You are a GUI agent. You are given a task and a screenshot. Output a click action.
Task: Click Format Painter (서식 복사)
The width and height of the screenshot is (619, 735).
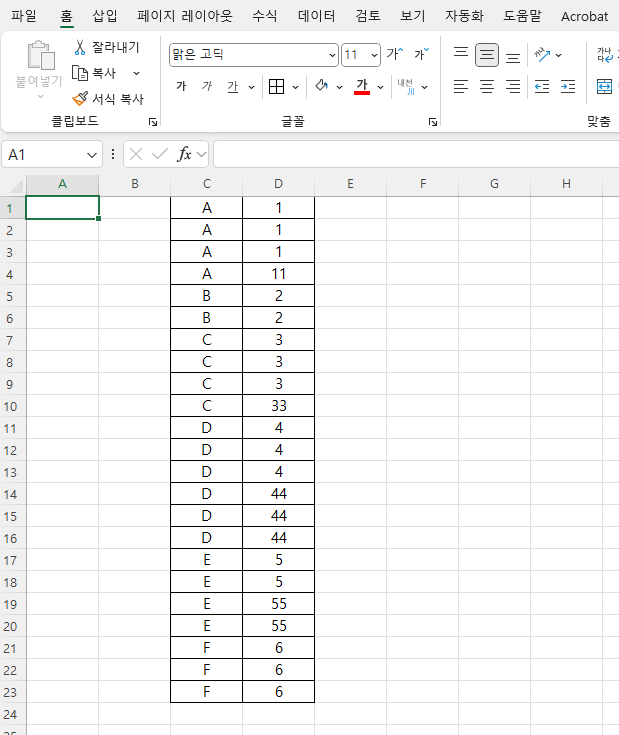click(x=108, y=99)
